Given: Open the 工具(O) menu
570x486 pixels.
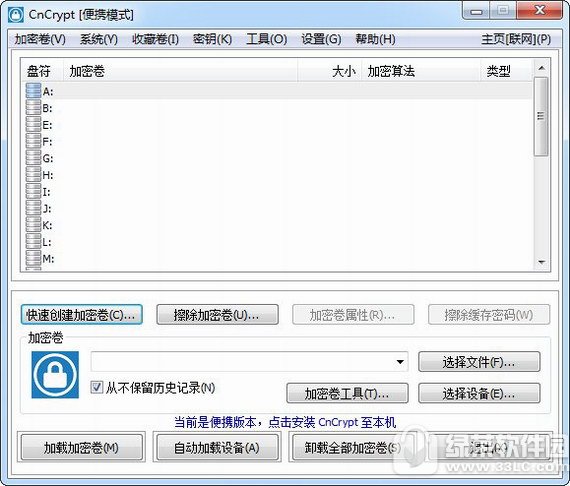Looking at the screenshot, I should coord(266,39).
